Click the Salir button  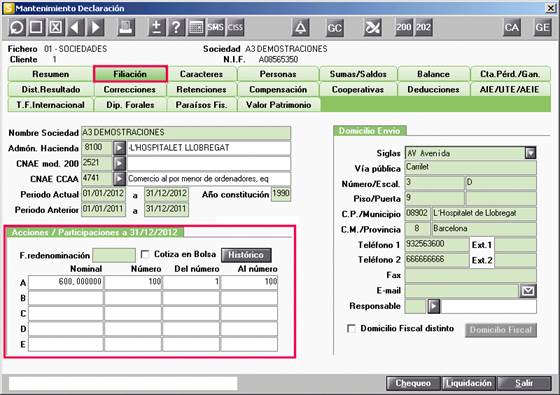coord(524,383)
